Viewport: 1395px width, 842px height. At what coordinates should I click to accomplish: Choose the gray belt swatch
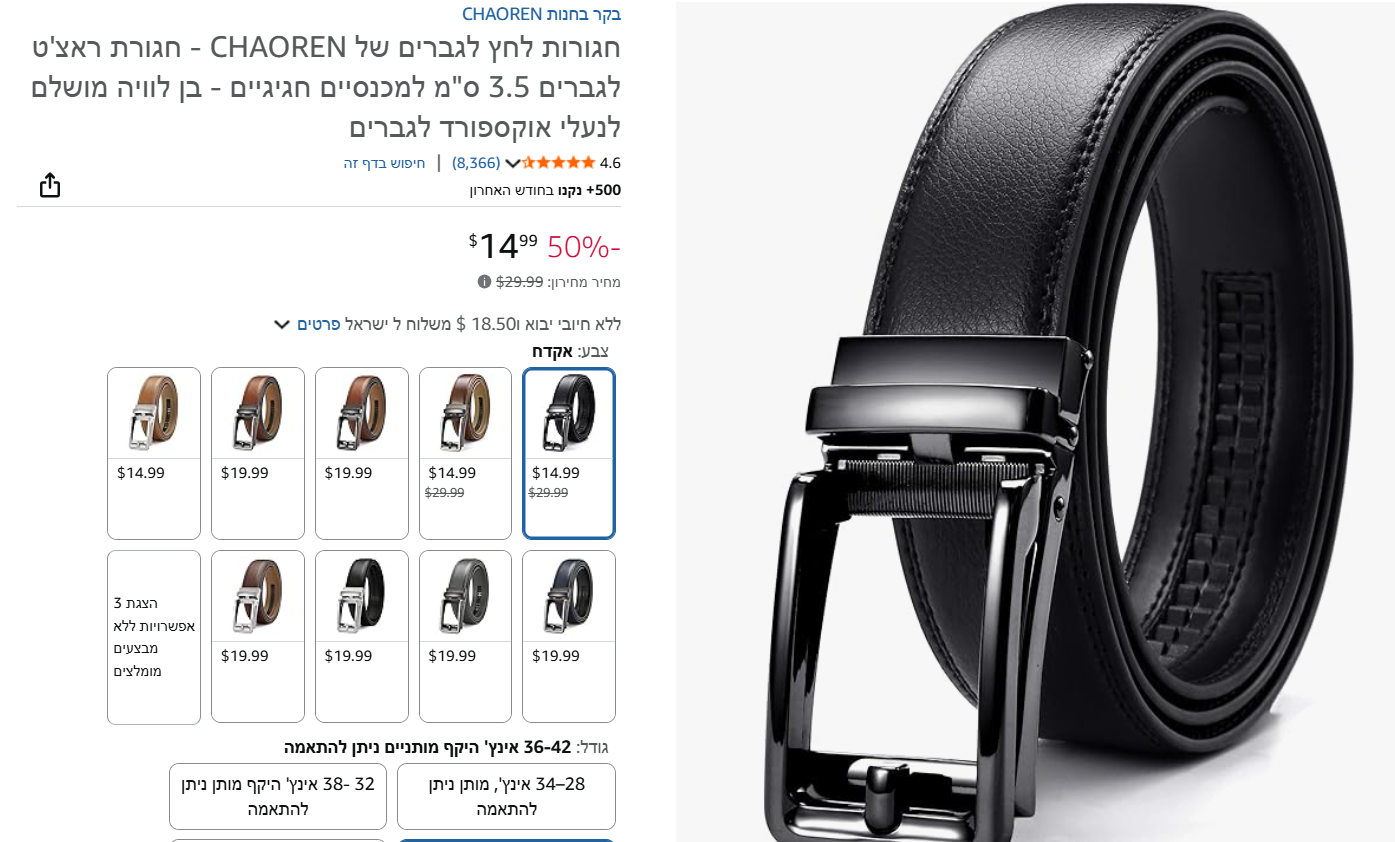point(465,636)
